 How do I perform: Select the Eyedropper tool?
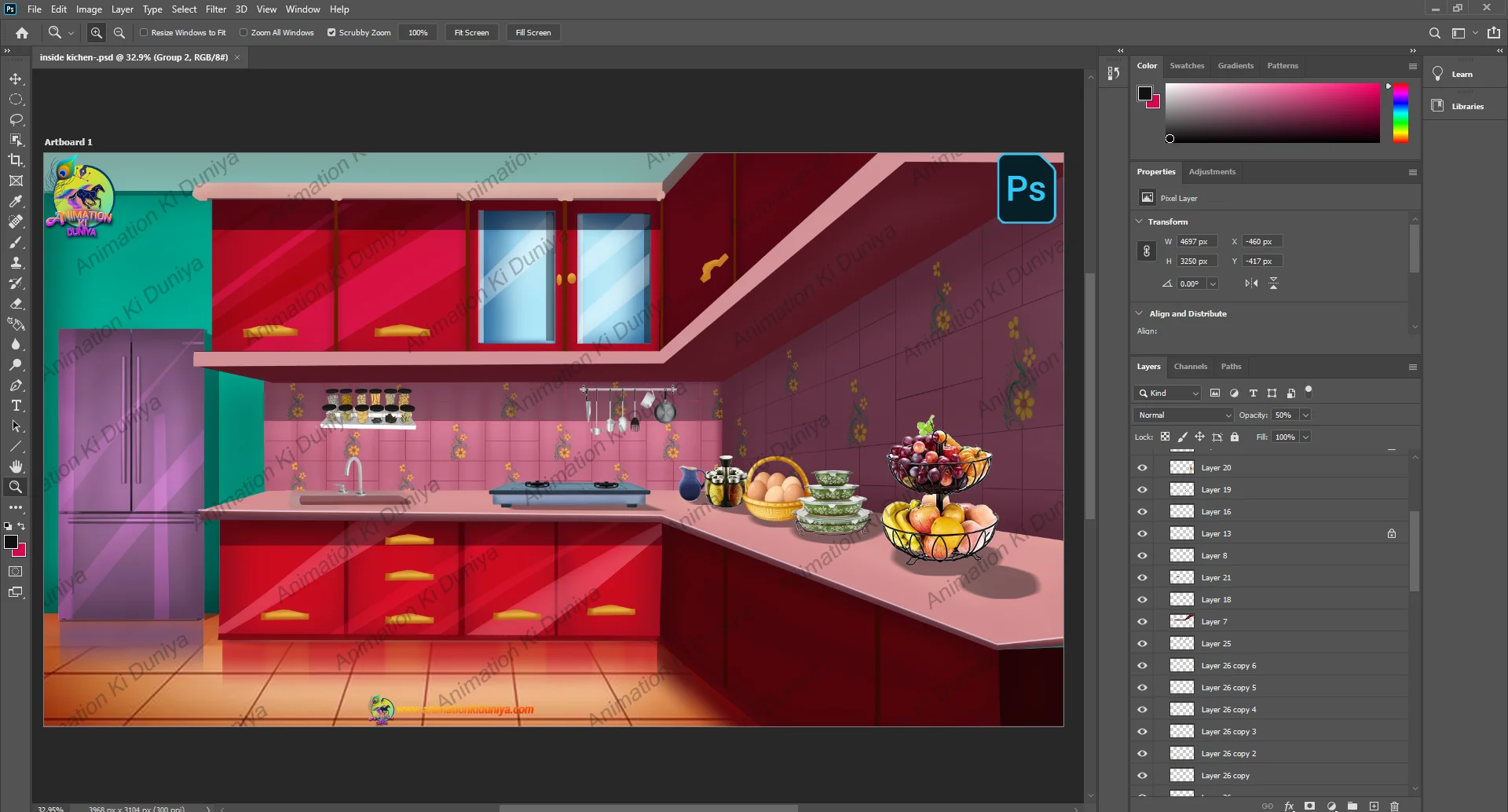[x=16, y=201]
